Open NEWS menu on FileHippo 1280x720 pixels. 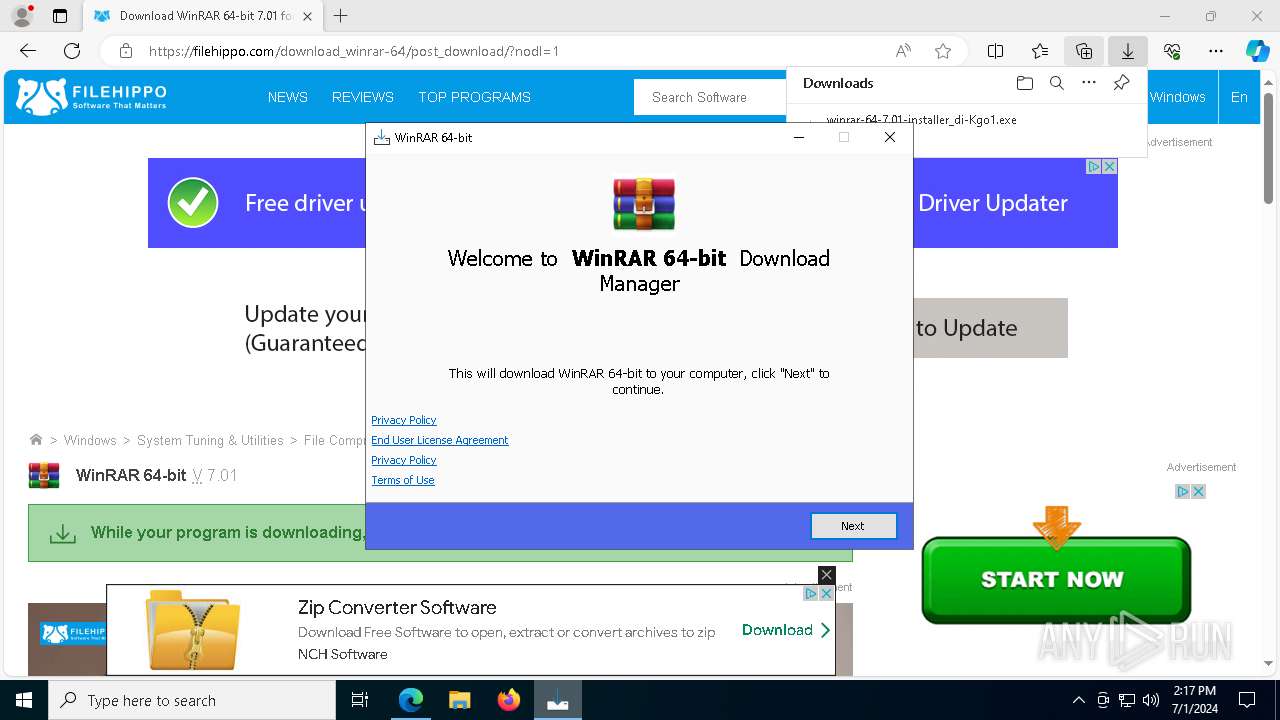(288, 97)
